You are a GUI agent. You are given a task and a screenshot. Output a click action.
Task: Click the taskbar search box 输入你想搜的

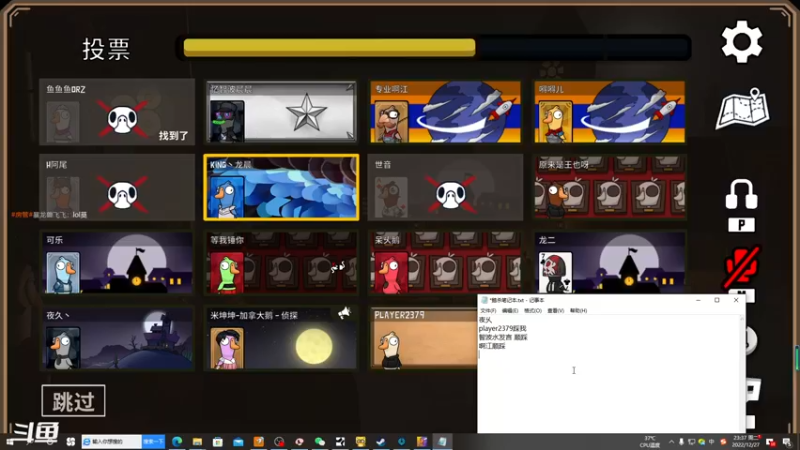point(112,441)
